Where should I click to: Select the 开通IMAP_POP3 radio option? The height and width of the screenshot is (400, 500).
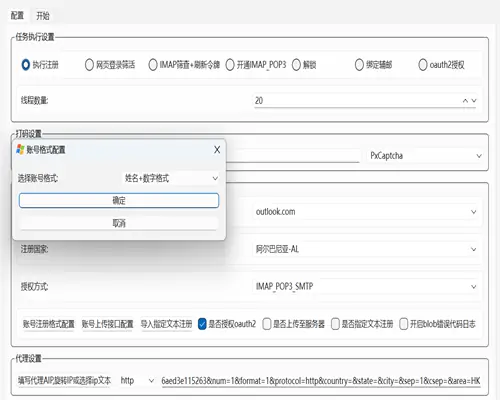(256, 65)
